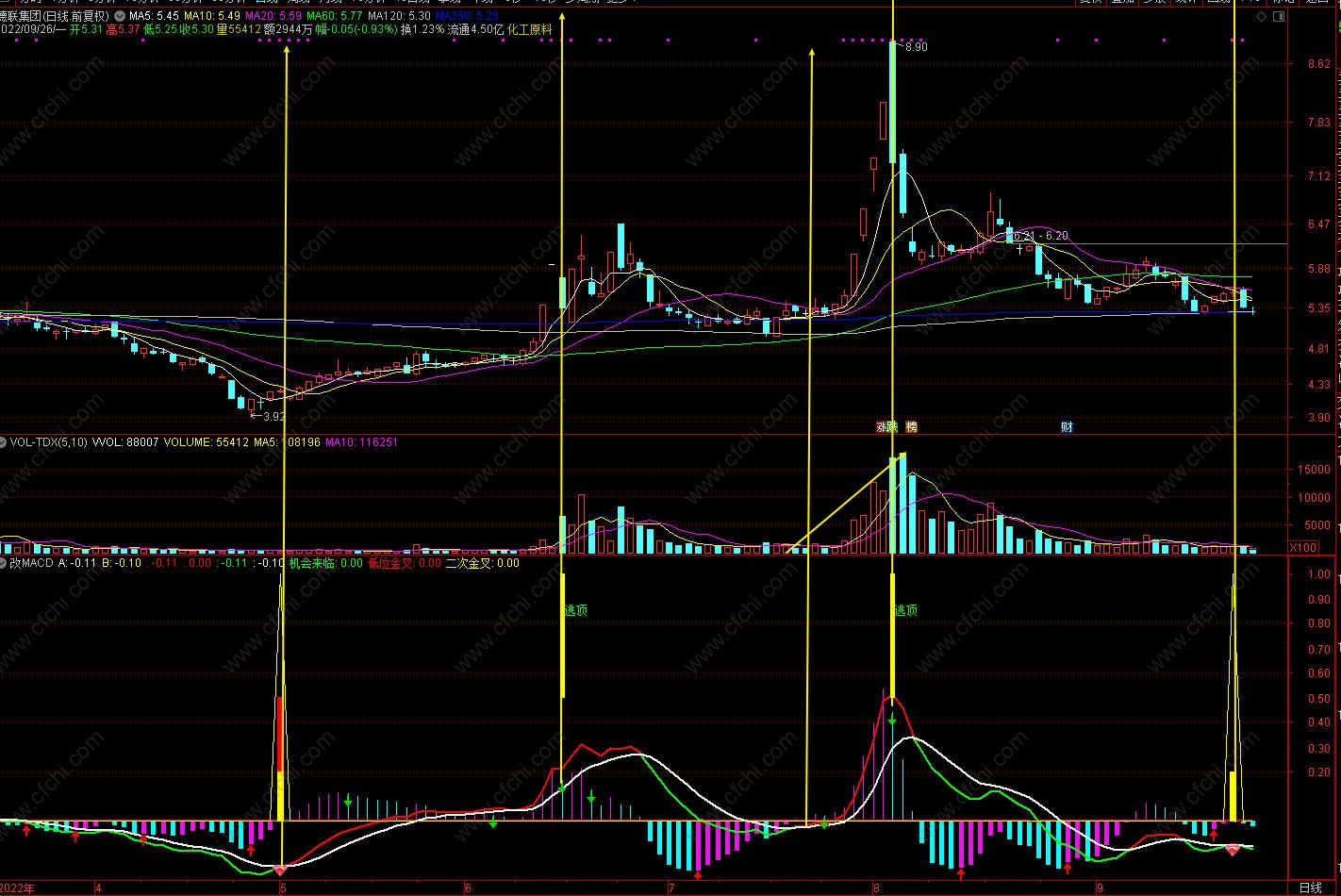Click the 财 financial event marker
This screenshot has width=1341, height=896.
point(1067,427)
